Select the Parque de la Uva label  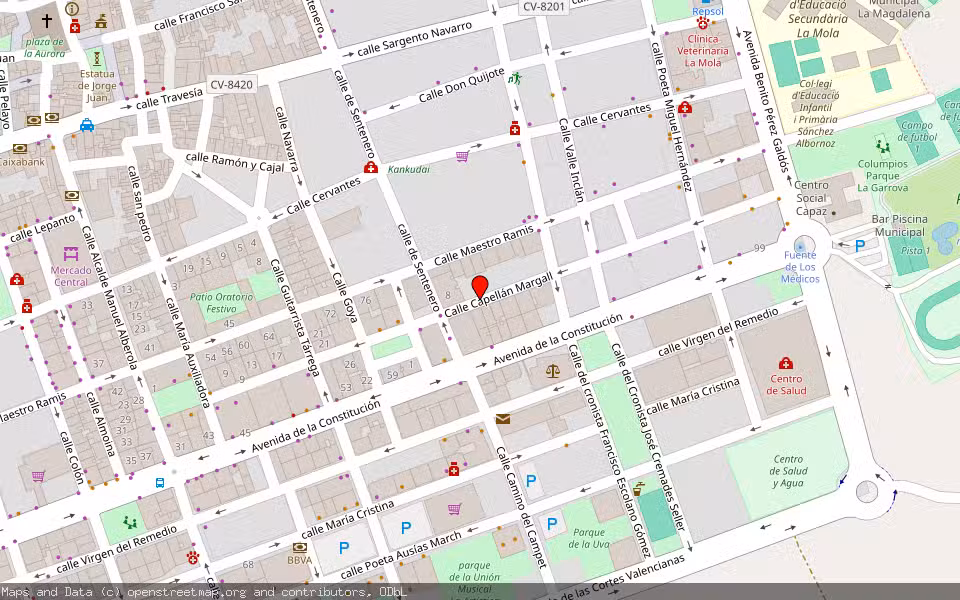point(589,538)
